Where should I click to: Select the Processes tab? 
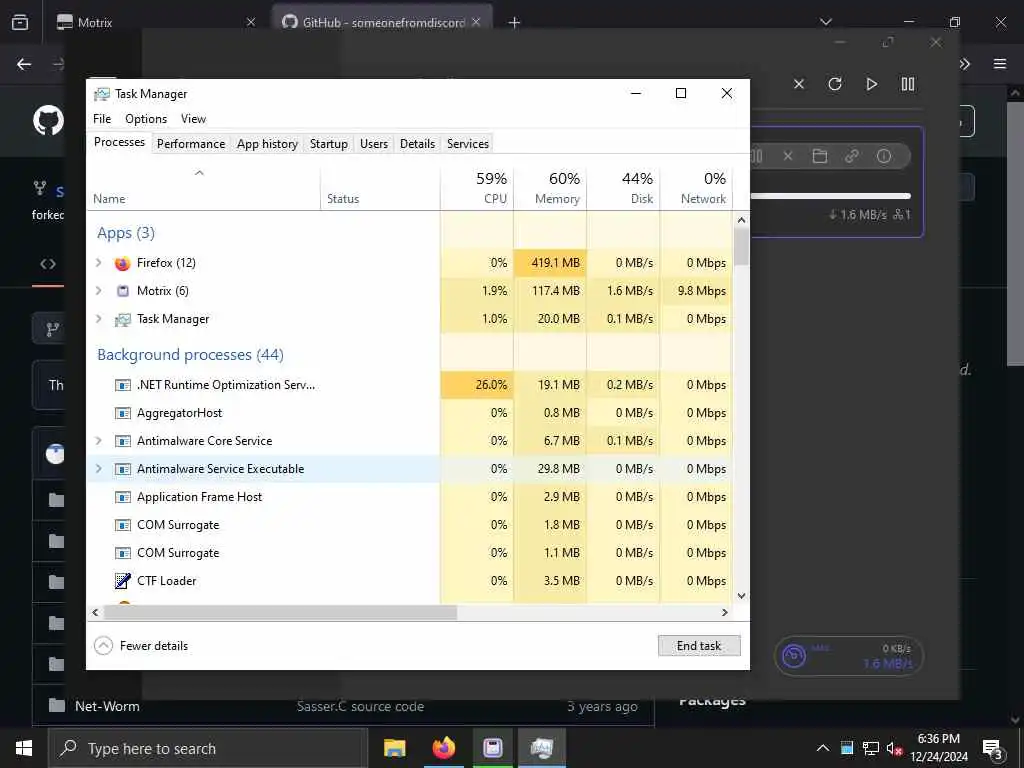tap(120, 142)
